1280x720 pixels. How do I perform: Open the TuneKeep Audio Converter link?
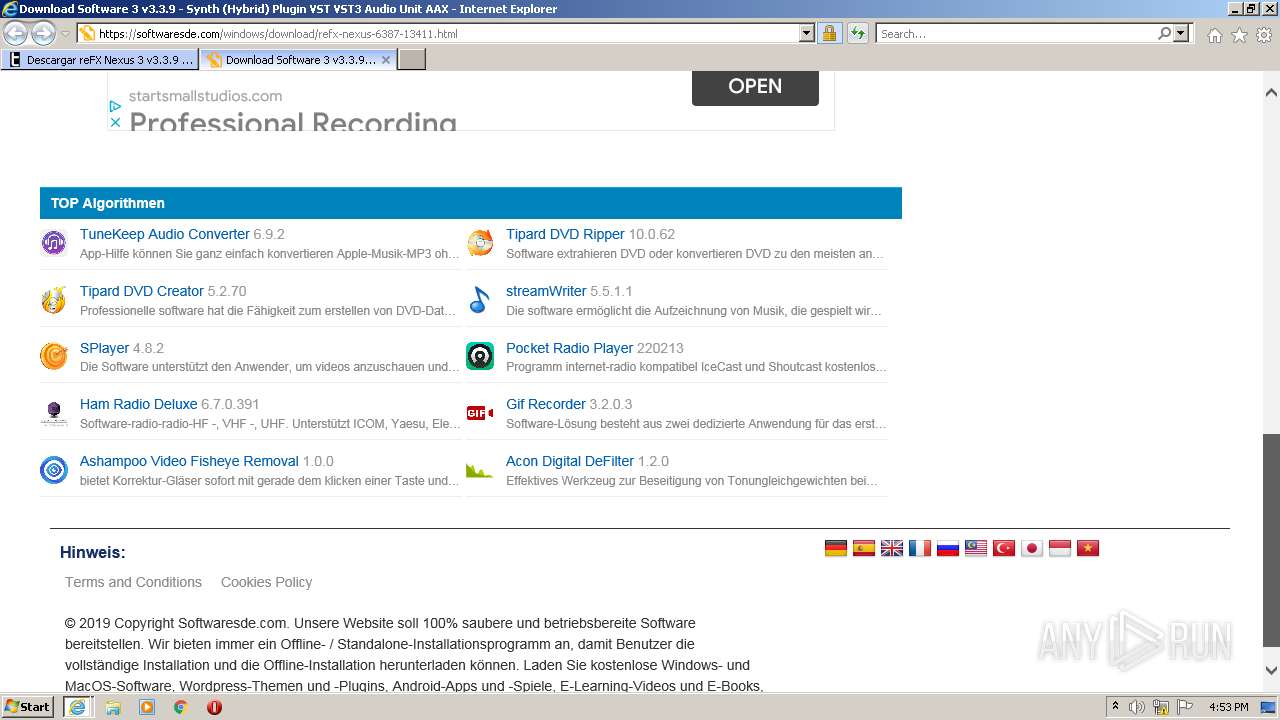click(x=165, y=234)
